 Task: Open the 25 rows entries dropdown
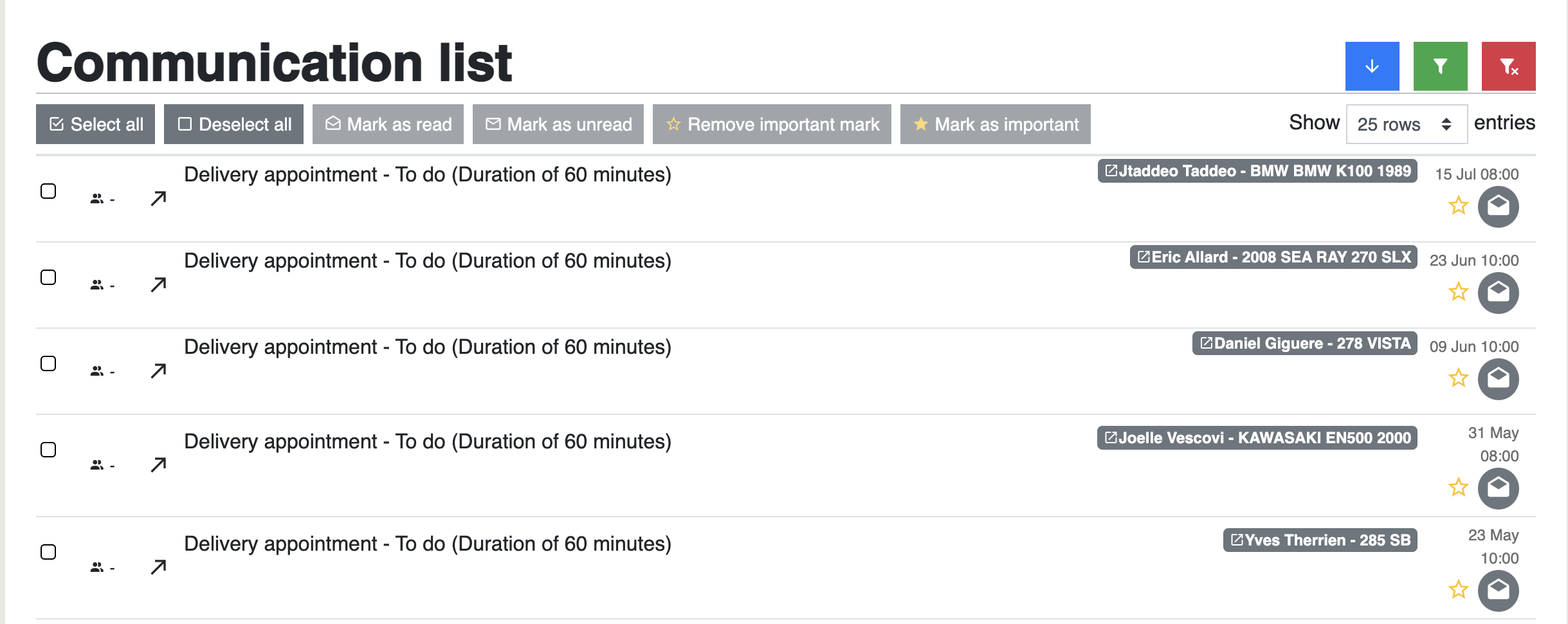1406,124
